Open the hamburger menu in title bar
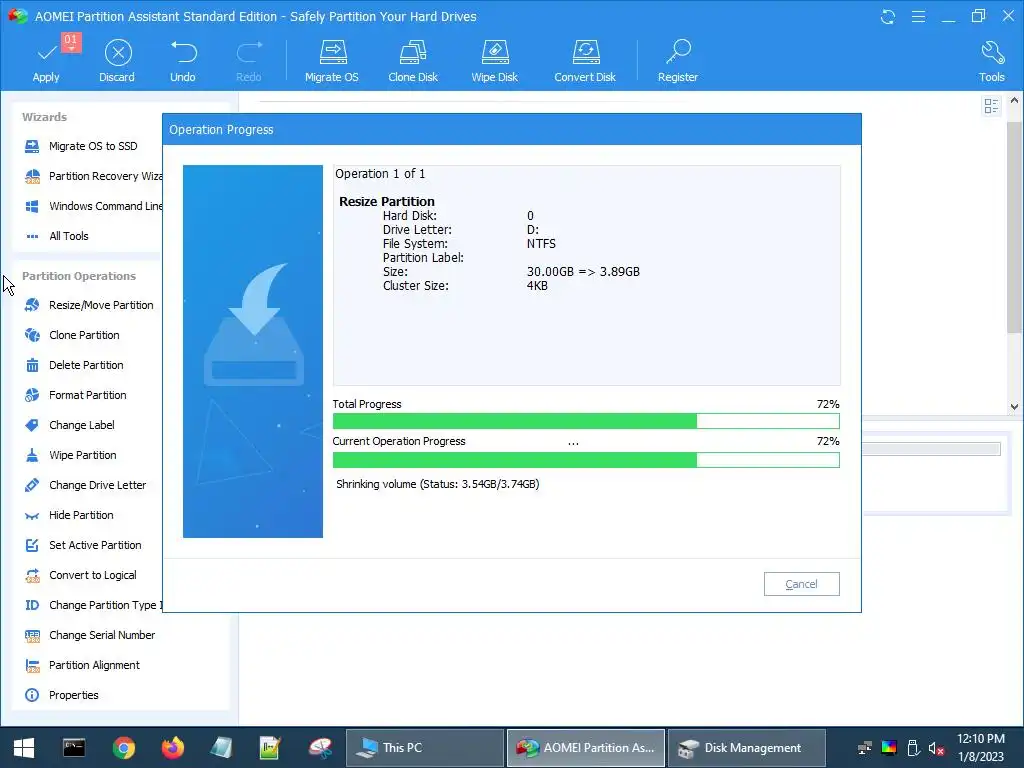 click(x=918, y=16)
